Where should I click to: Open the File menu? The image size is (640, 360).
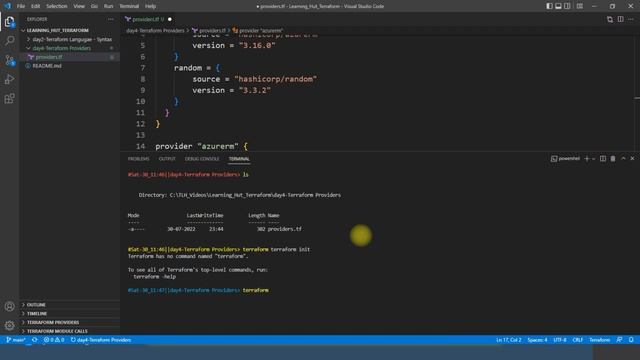click(21, 6)
